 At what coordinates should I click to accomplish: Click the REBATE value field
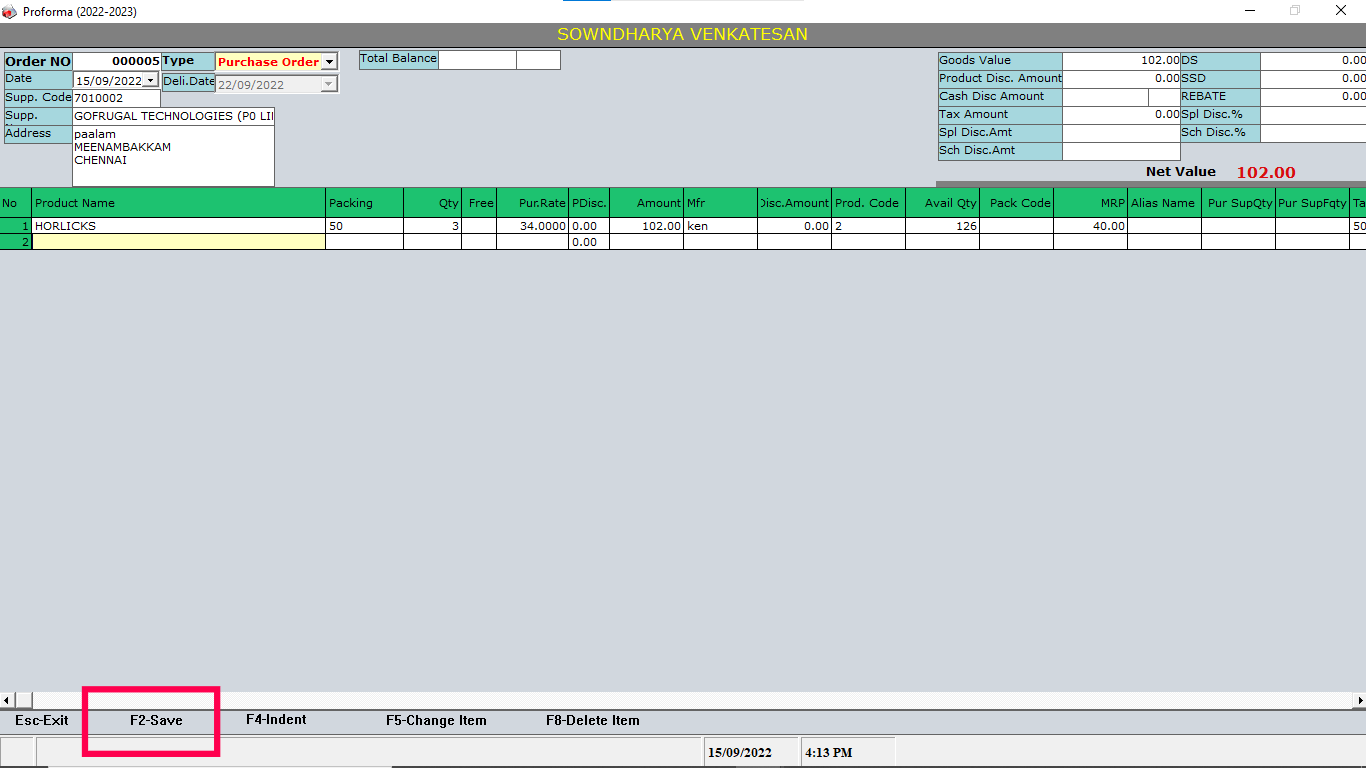click(1313, 97)
